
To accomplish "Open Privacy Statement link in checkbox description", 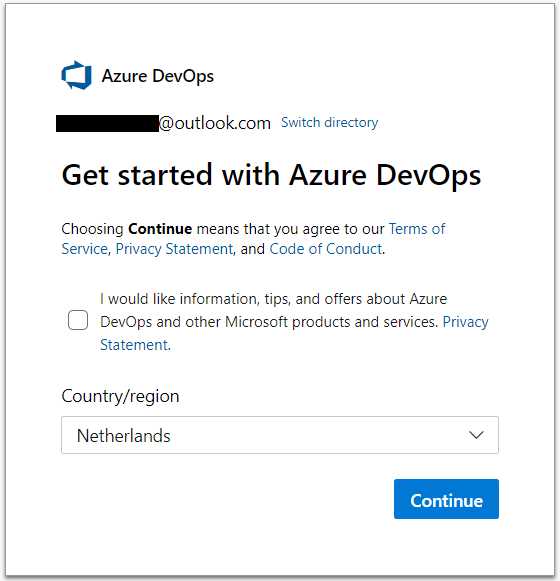I will [x=465, y=322].
